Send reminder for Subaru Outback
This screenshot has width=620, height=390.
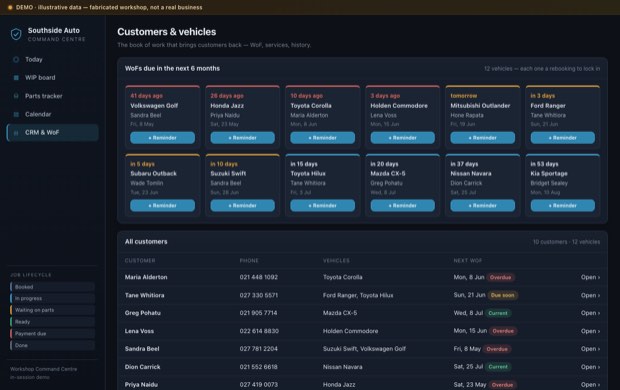point(163,205)
